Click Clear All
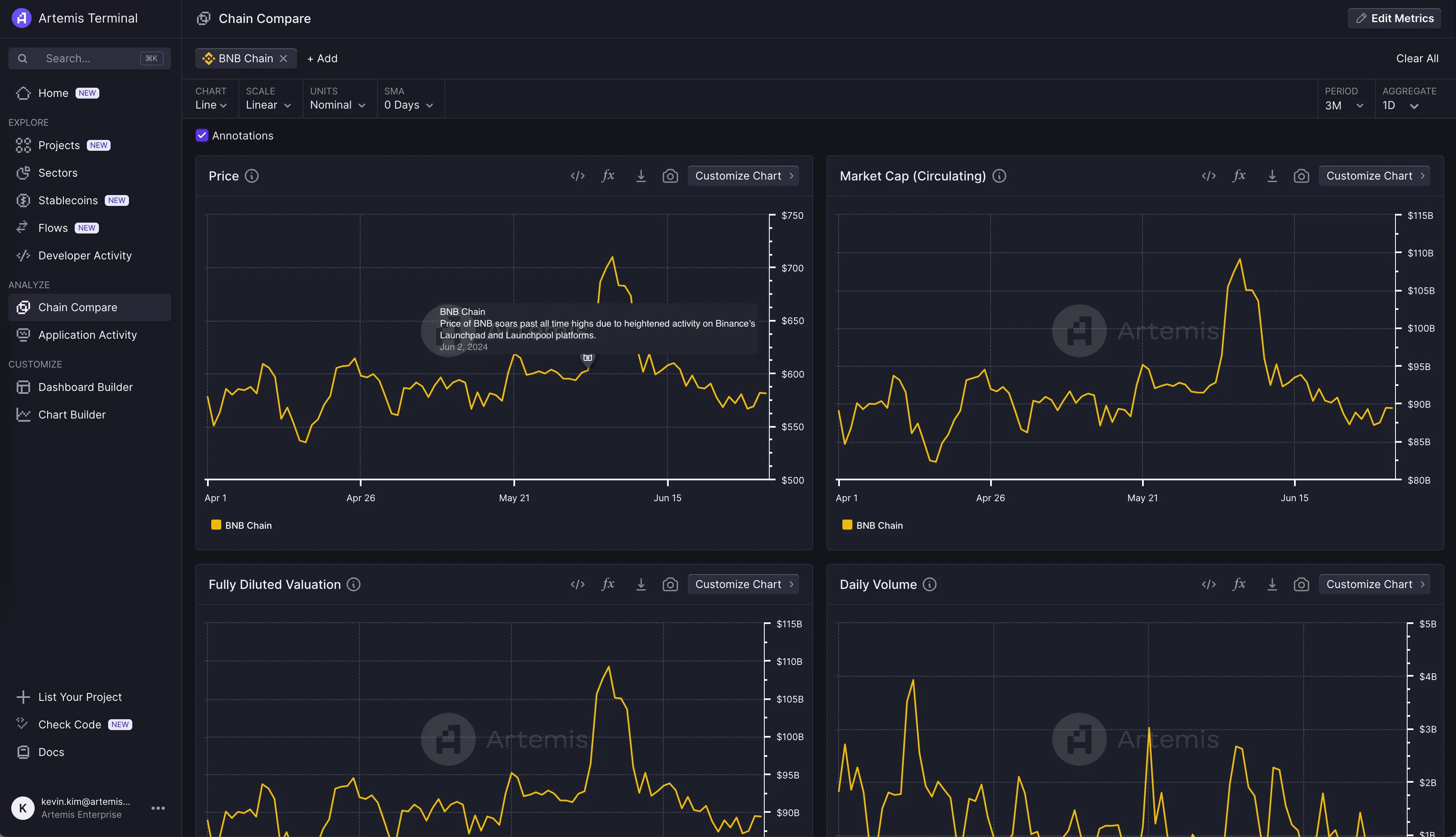The image size is (1456, 837). pos(1417,58)
